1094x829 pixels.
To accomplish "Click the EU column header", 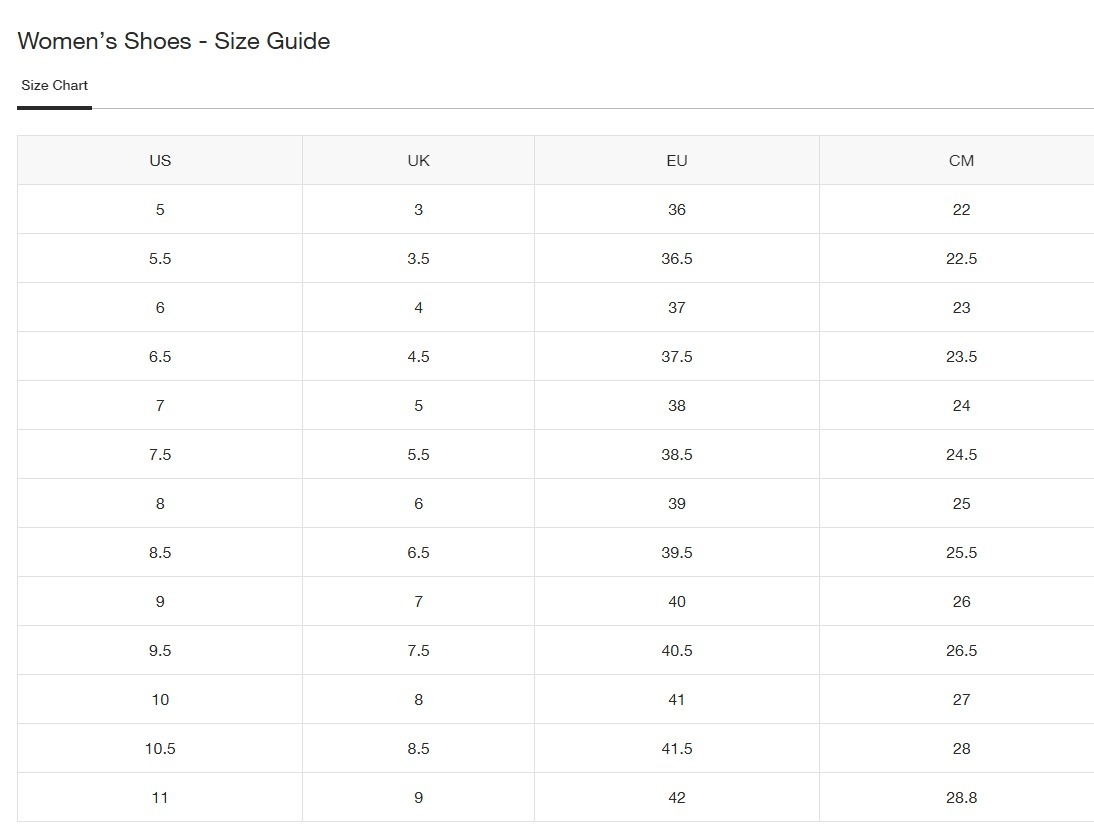I will [677, 160].
